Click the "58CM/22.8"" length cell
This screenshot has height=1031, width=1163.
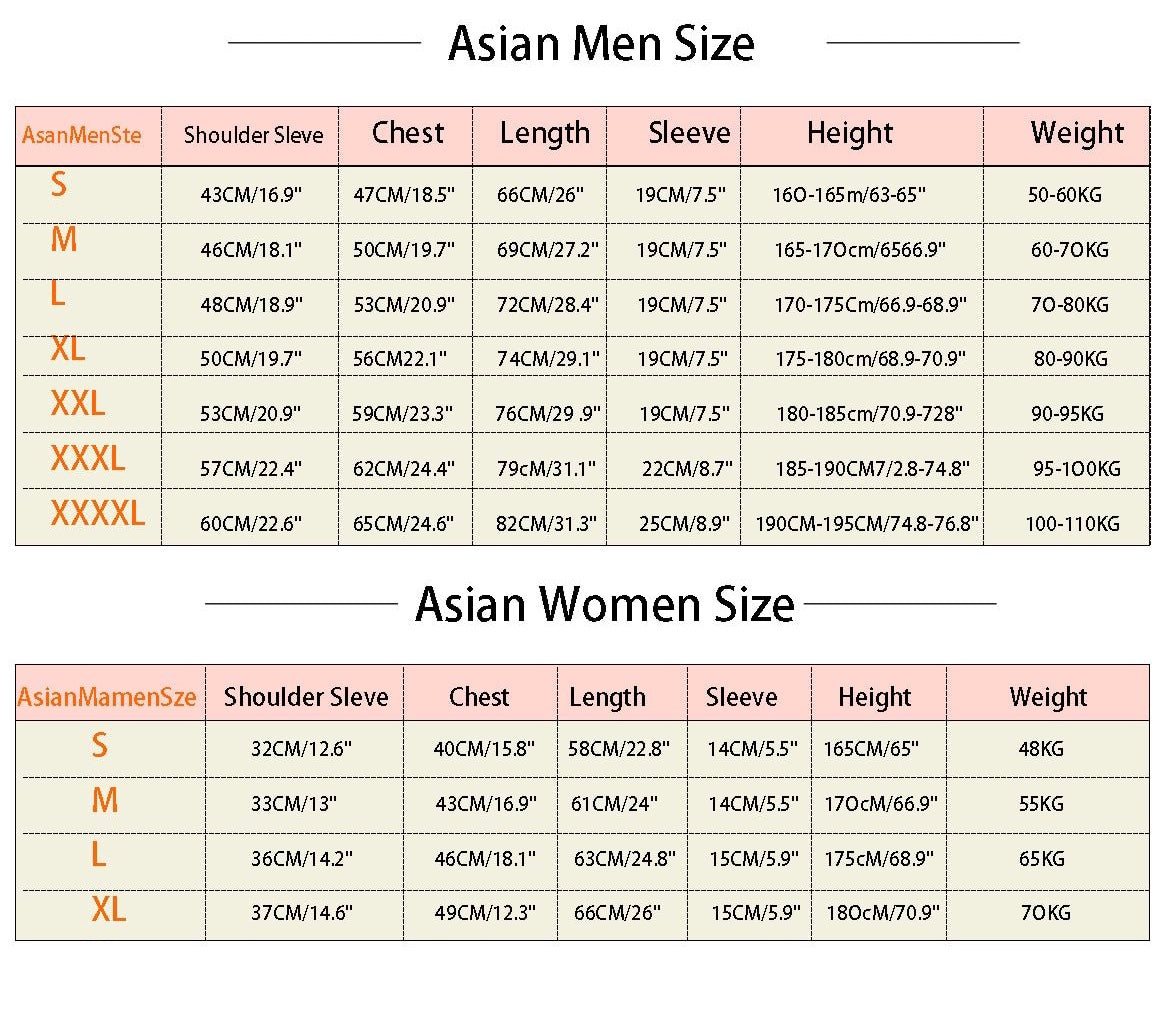[x=619, y=748]
